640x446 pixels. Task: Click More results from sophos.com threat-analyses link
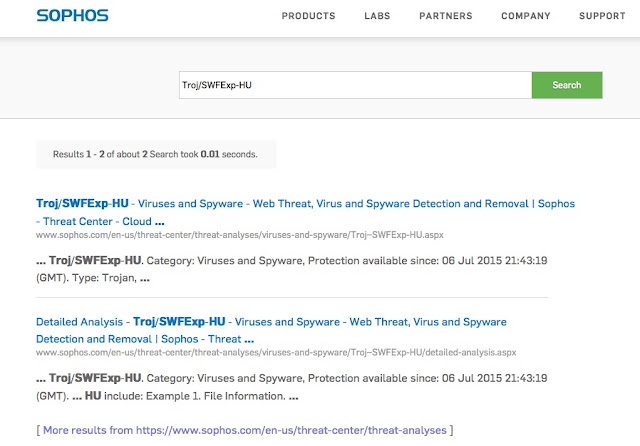tap(244, 430)
